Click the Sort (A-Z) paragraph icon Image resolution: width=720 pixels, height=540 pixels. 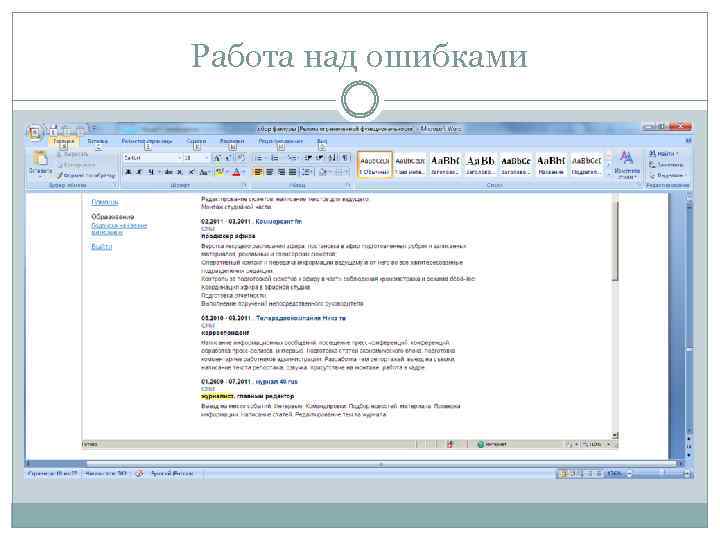332,158
